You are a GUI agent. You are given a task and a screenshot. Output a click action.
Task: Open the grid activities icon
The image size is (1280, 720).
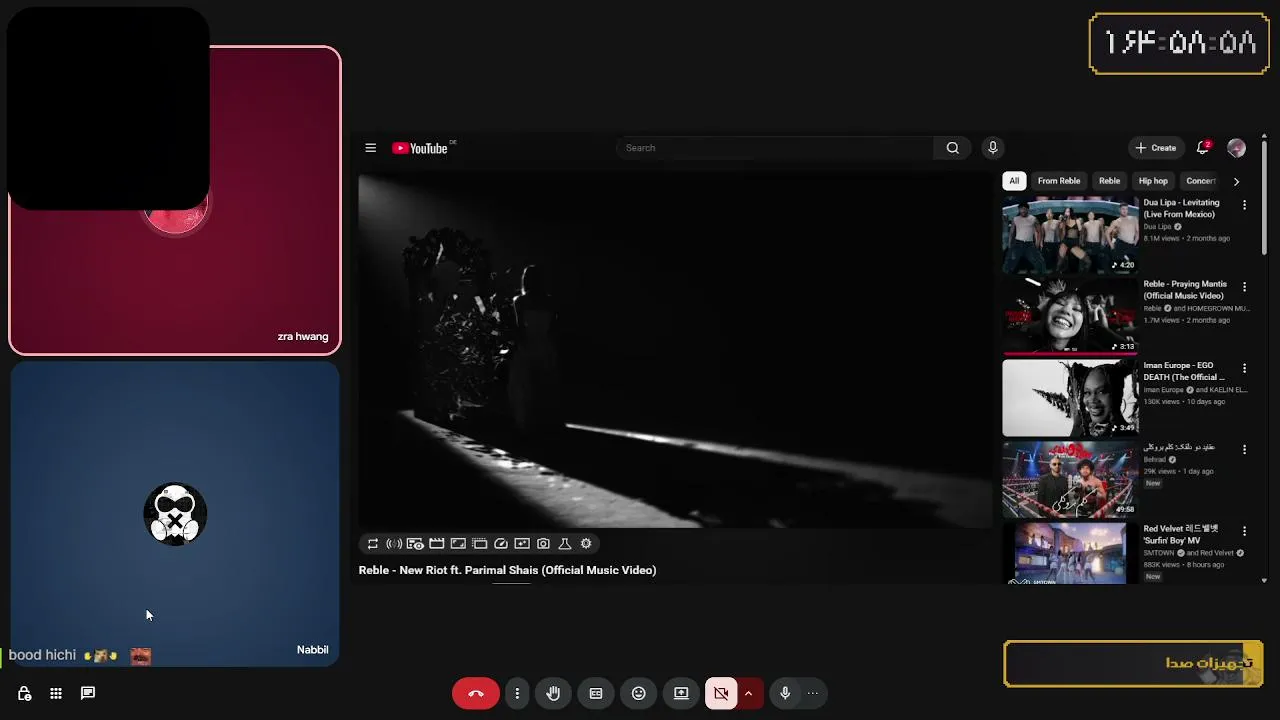pyautogui.click(x=56, y=693)
